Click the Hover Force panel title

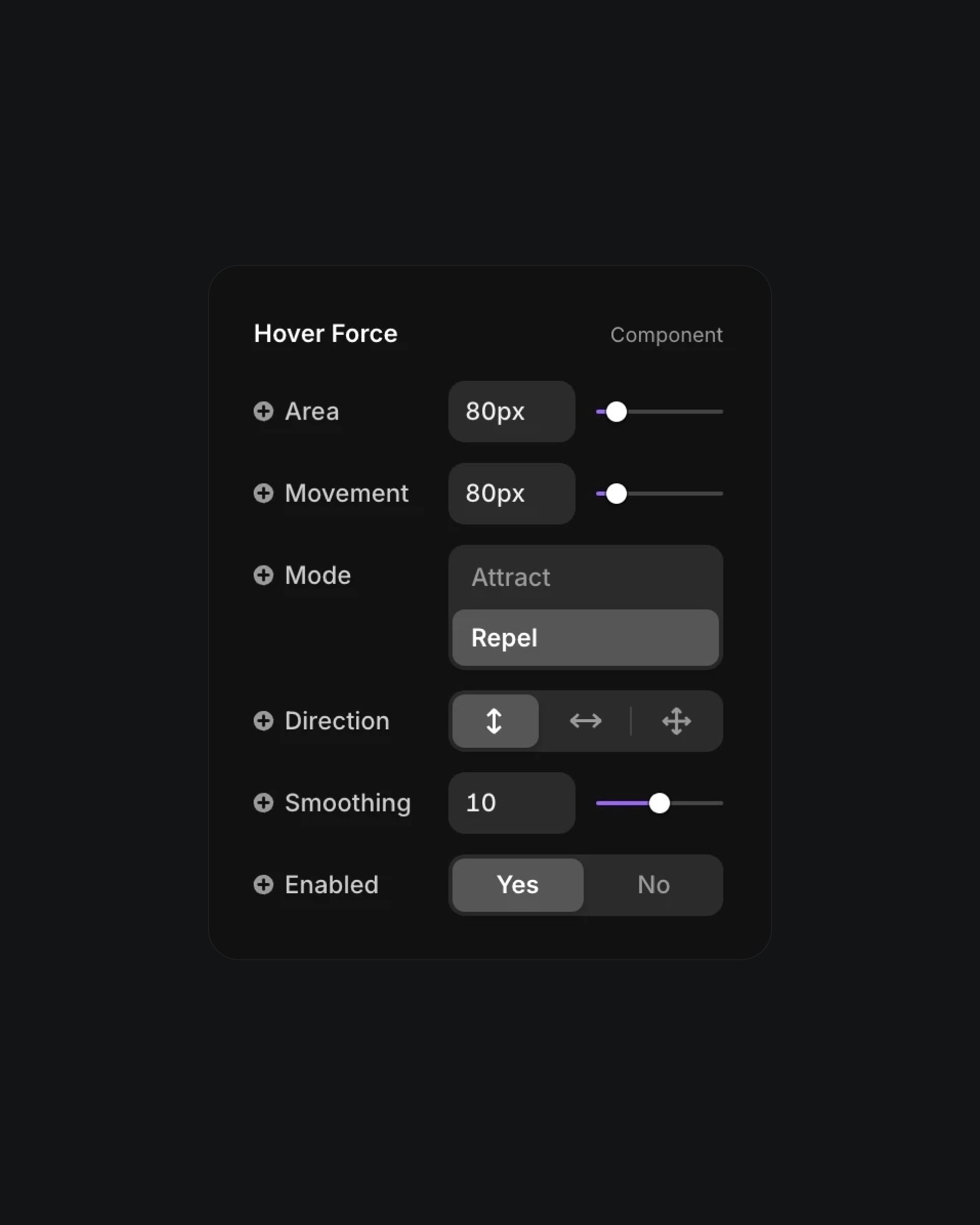click(326, 333)
